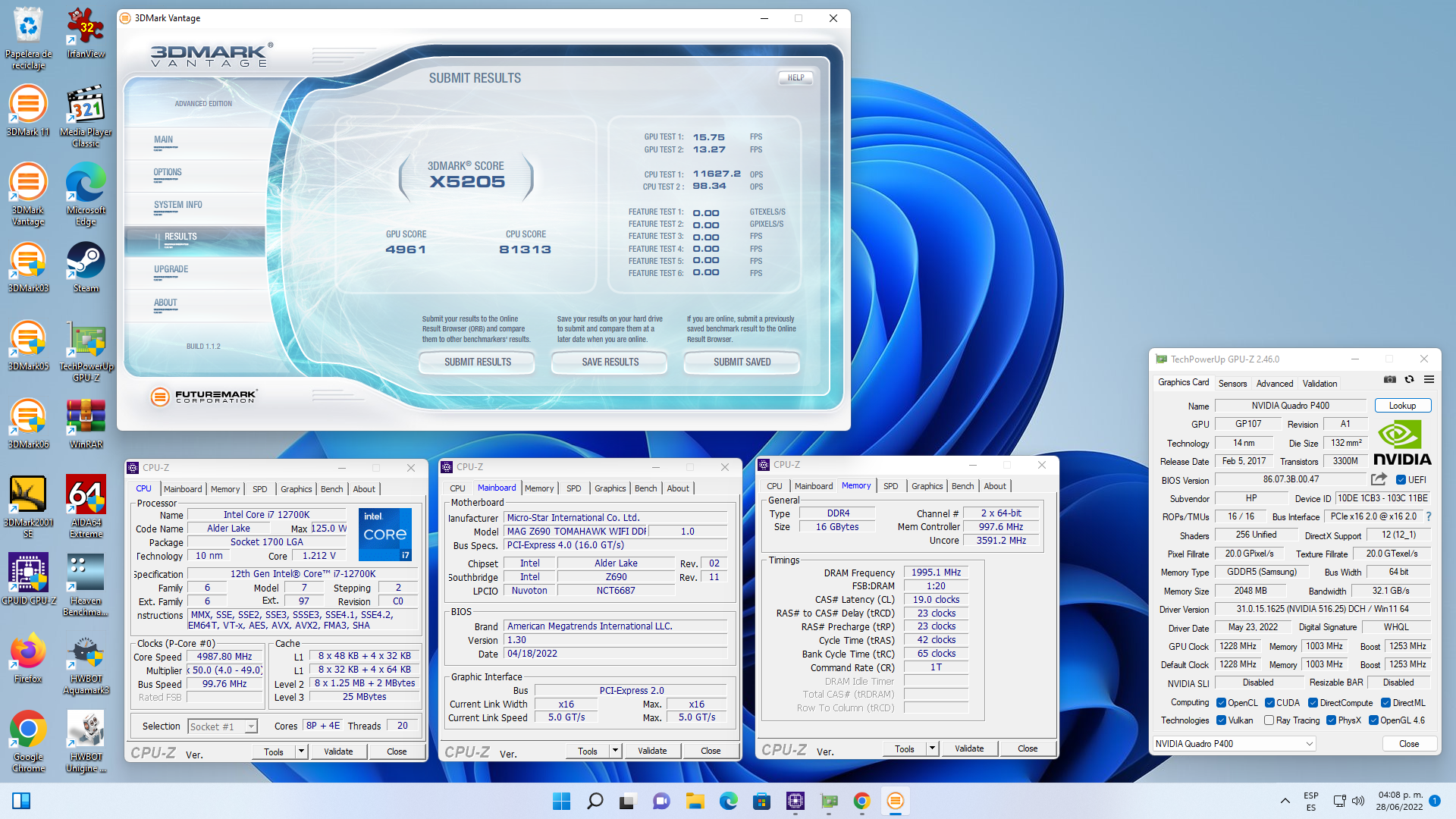Open the 3DMark 11 desktop shortcut
The height and width of the screenshot is (819, 1456).
pos(28,111)
